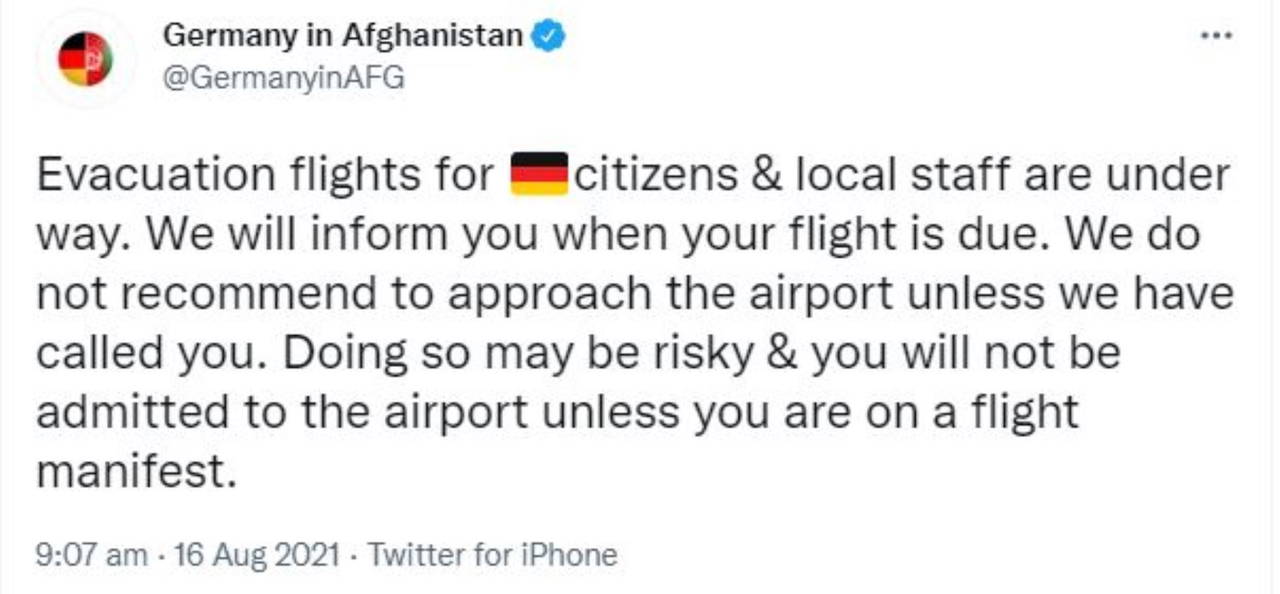Open the "Germany in Afghanistan" display name
1280x594 pixels.
click(x=342, y=37)
